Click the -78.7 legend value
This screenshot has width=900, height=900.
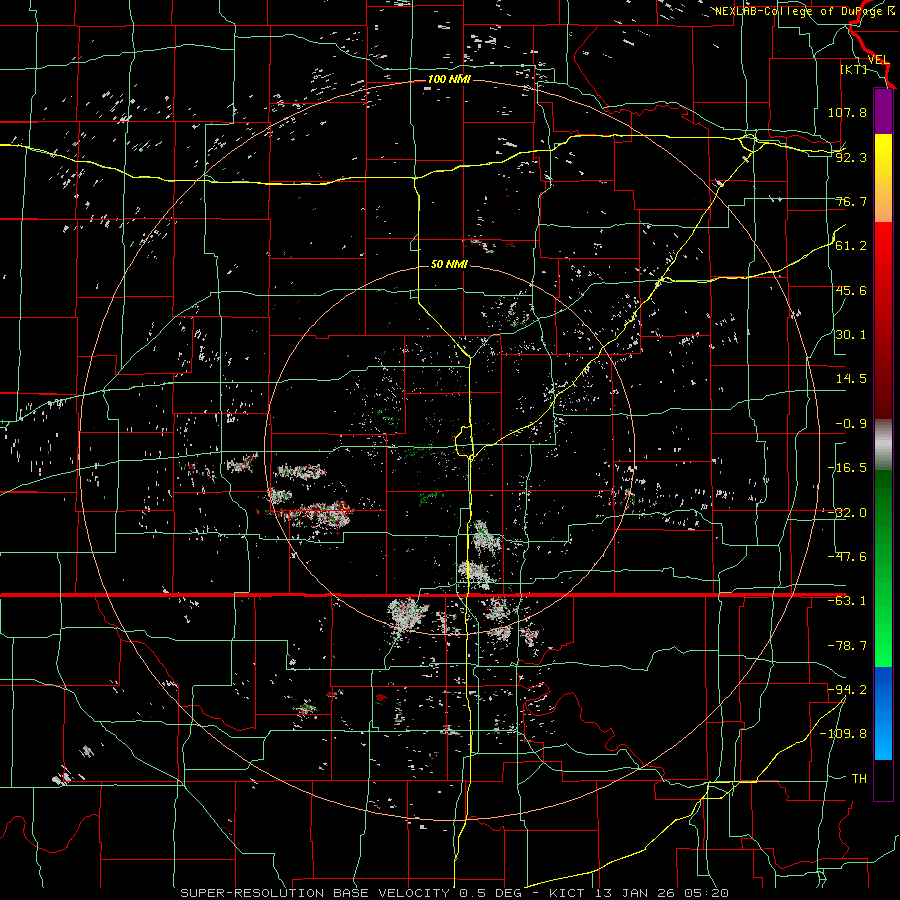847,646
